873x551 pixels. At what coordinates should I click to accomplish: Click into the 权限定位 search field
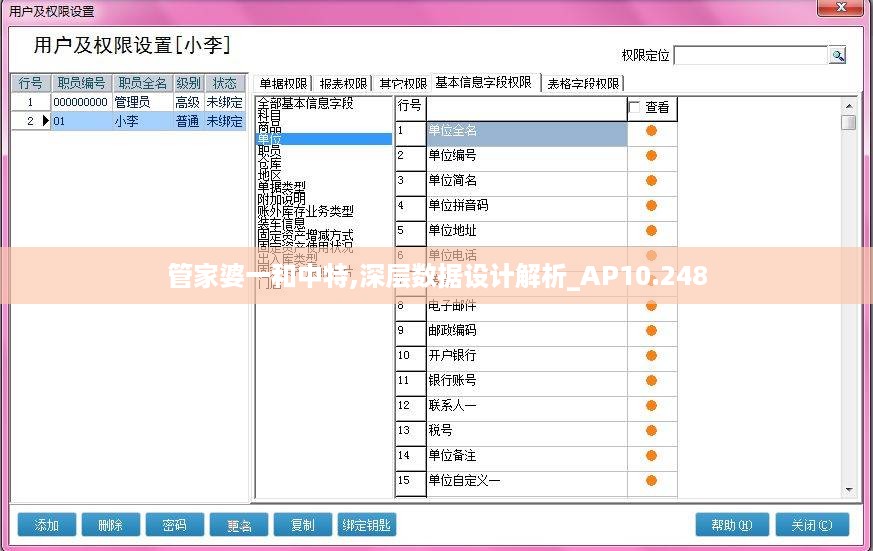click(x=750, y=55)
